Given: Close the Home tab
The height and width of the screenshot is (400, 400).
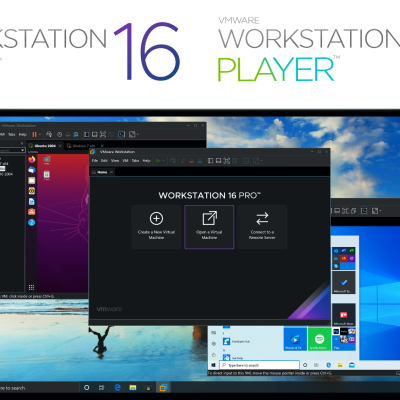Looking at the screenshot, I should 111,172.
